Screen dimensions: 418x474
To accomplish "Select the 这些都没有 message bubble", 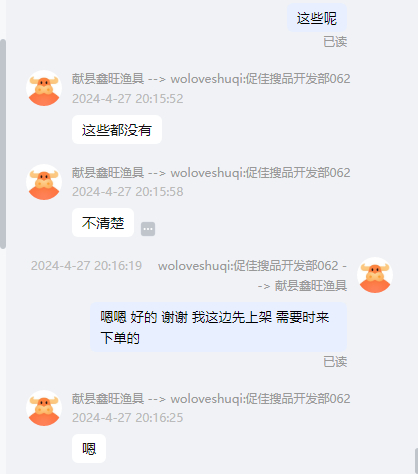I will (117, 130).
